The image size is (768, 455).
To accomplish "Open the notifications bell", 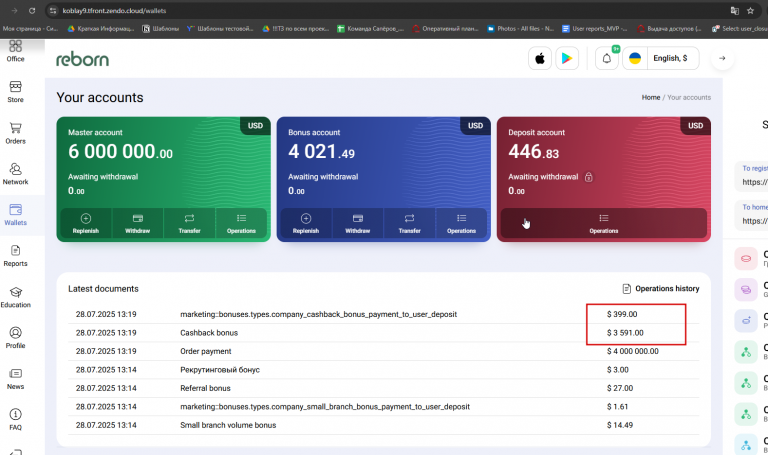I will (606, 59).
